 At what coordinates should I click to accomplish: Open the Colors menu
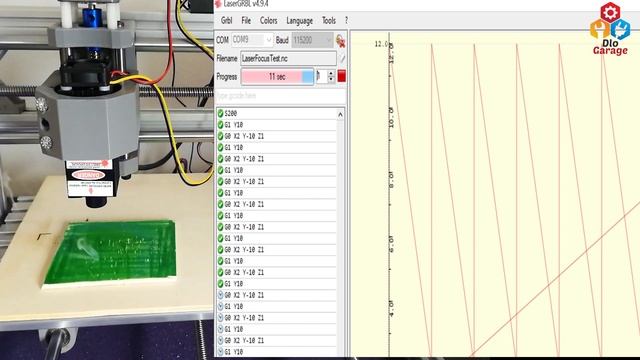click(x=268, y=20)
